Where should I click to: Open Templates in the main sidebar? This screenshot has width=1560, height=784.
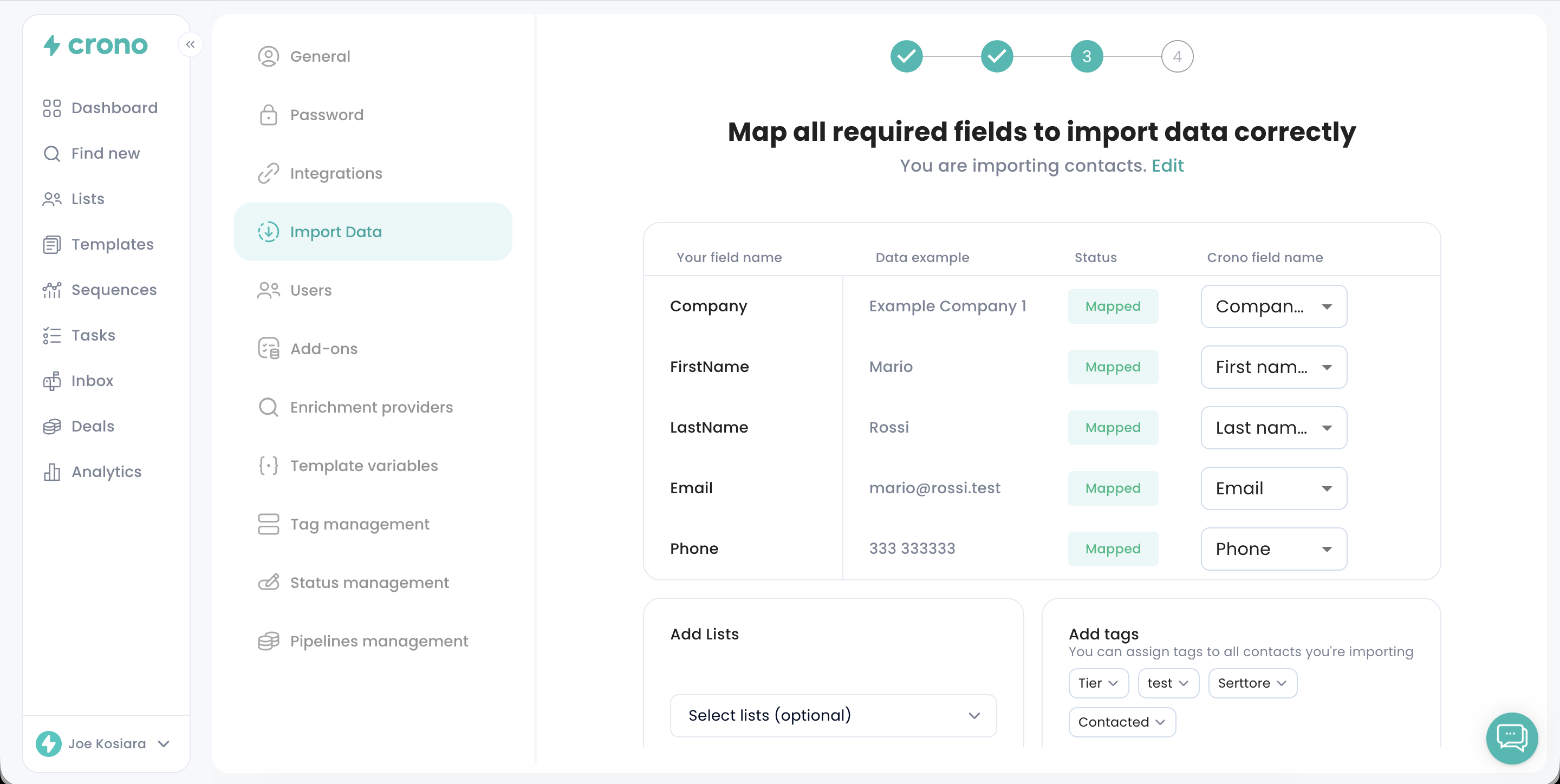click(x=112, y=244)
